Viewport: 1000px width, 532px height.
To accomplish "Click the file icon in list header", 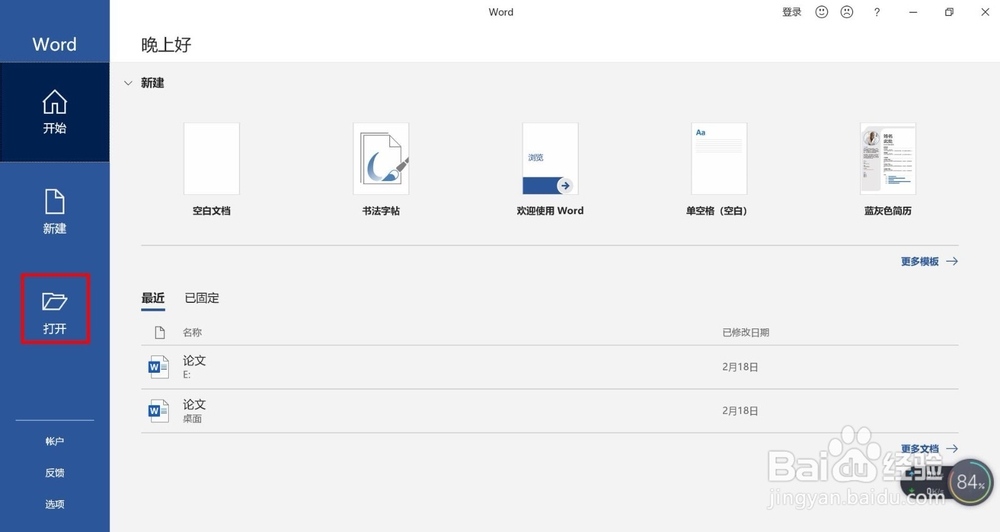I will coord(159,332).
